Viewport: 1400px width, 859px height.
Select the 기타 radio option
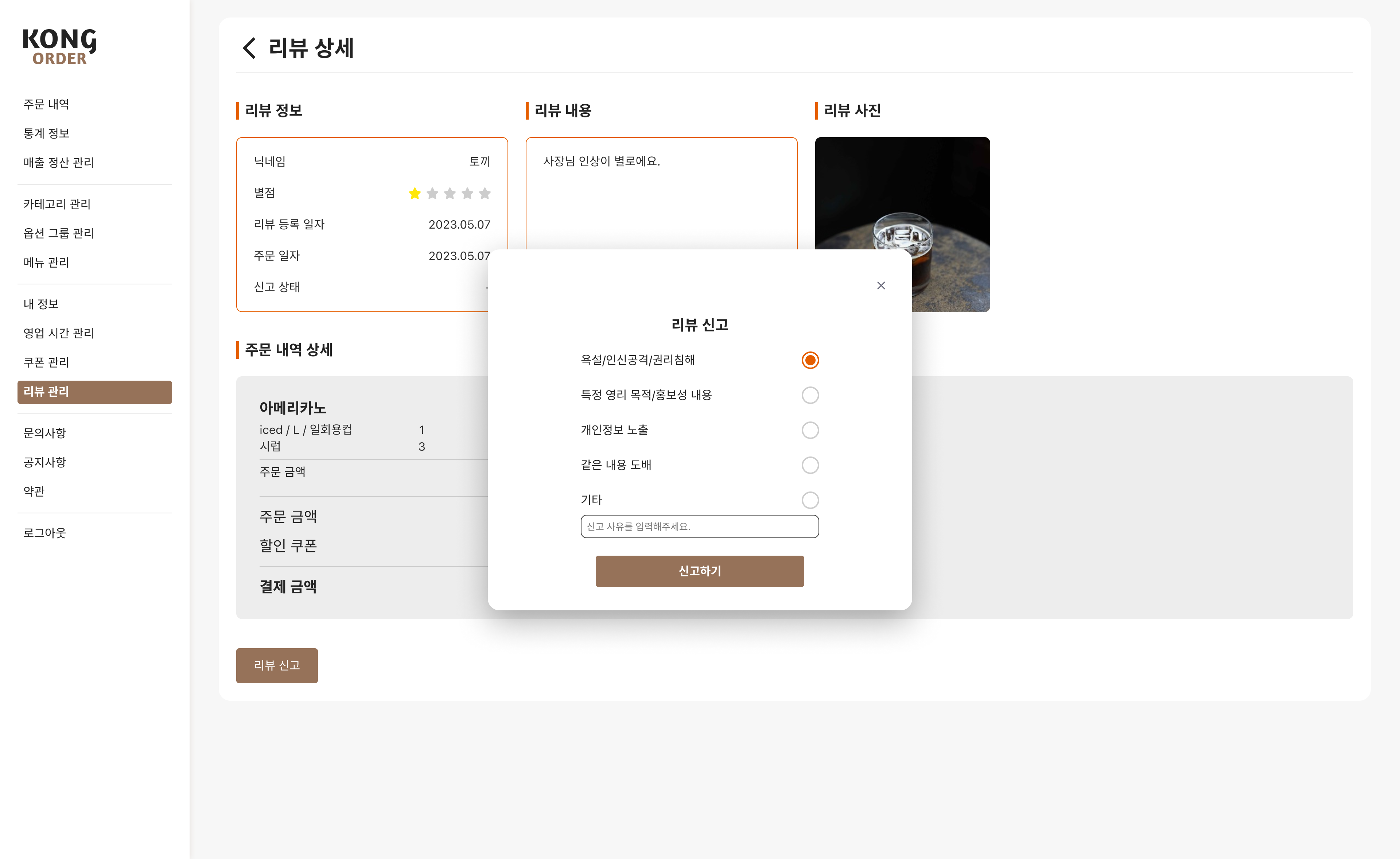(810, 500)
